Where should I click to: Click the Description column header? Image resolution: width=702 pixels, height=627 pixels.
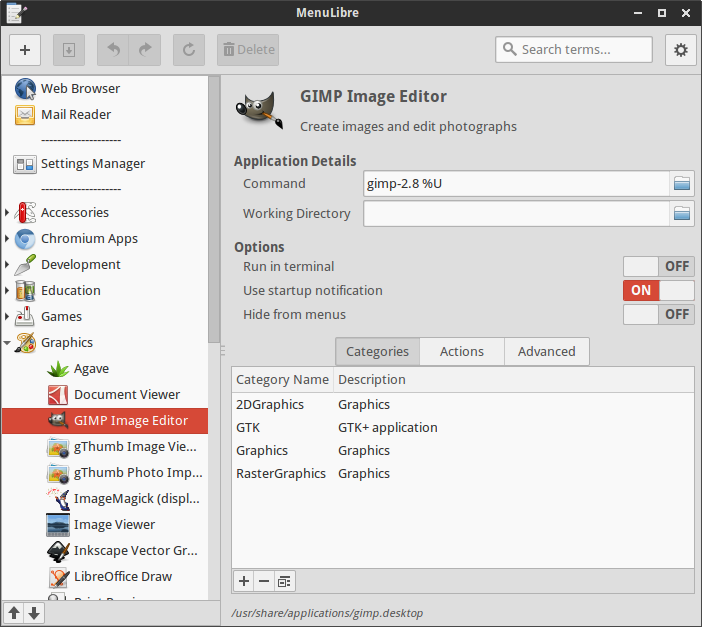tap(514, 380)
